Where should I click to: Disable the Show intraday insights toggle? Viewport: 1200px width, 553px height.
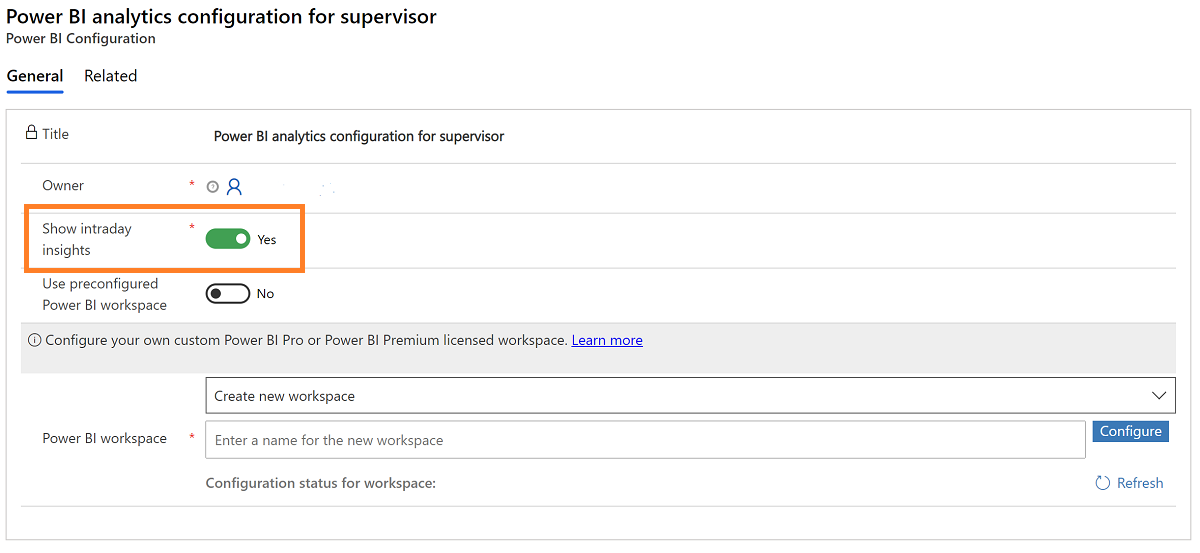(x=228, y=239)
